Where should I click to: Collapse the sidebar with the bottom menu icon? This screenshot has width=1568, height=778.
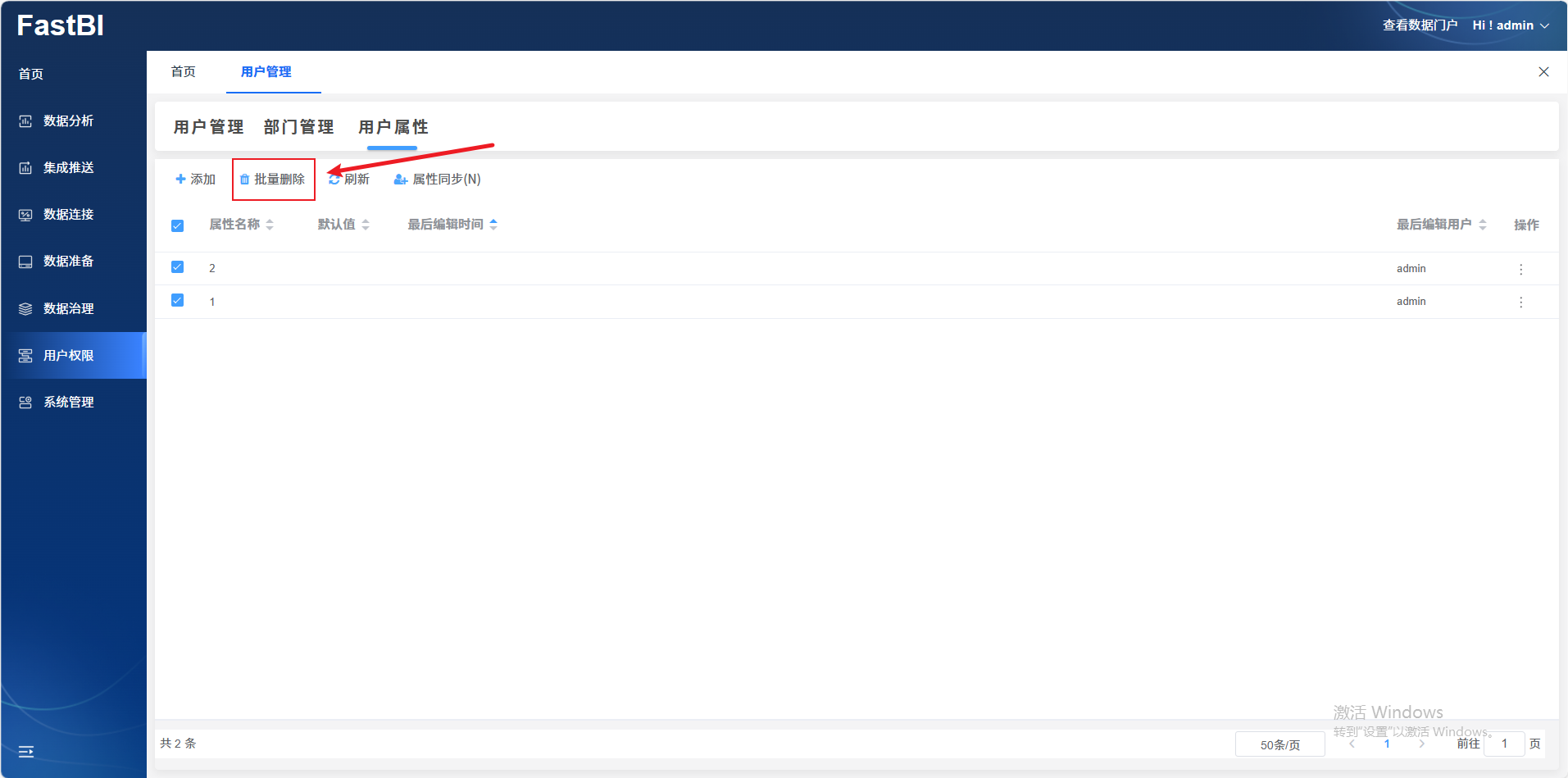tap(26, 752)
